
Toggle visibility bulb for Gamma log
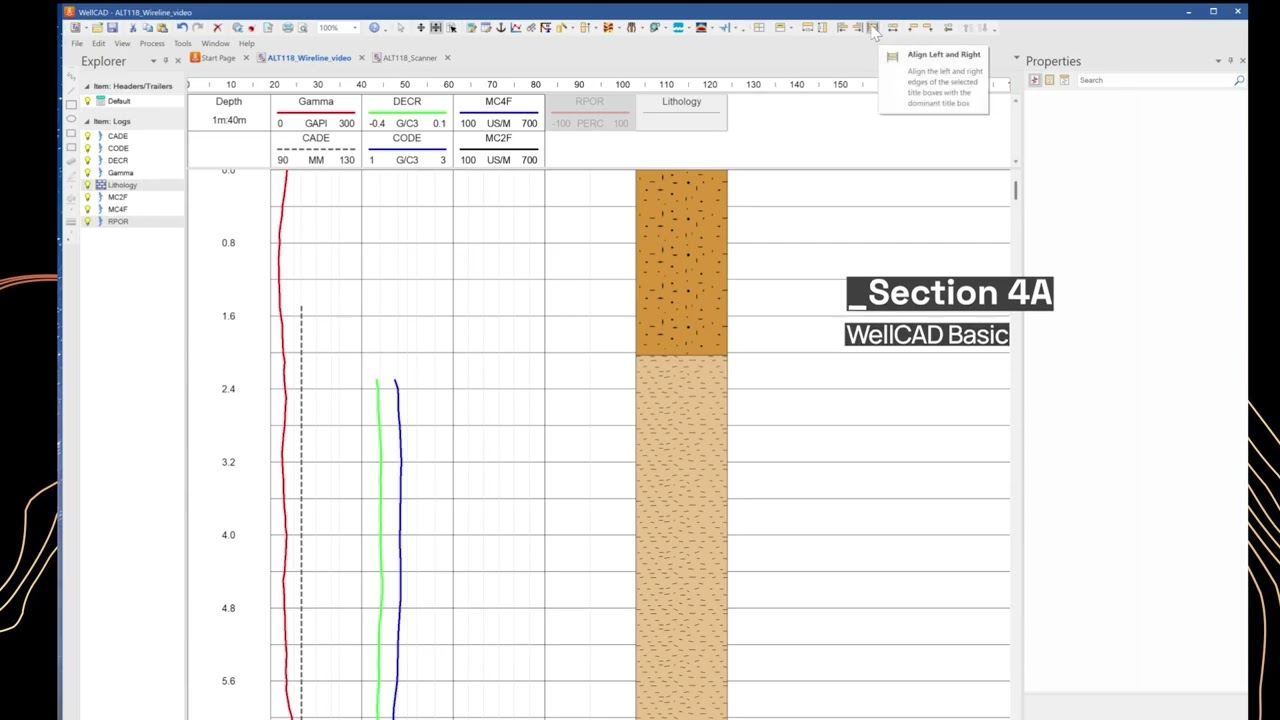click(87, 172)
